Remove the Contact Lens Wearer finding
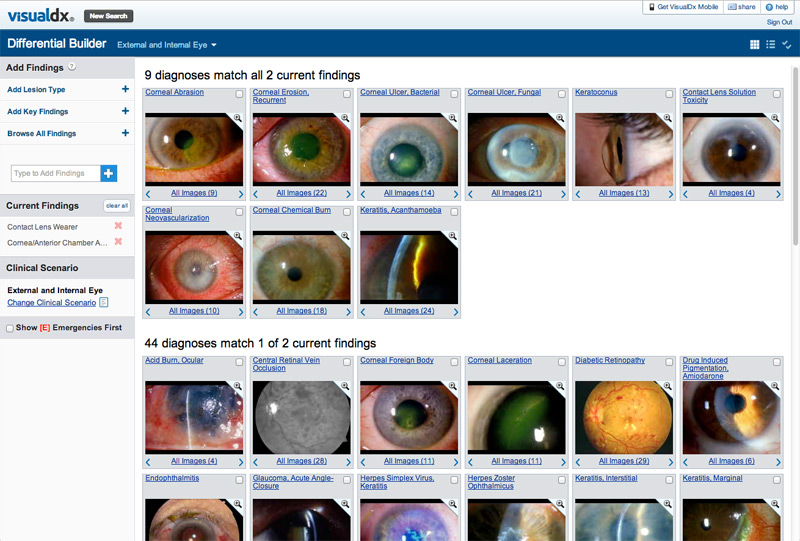 coord(118,226)
